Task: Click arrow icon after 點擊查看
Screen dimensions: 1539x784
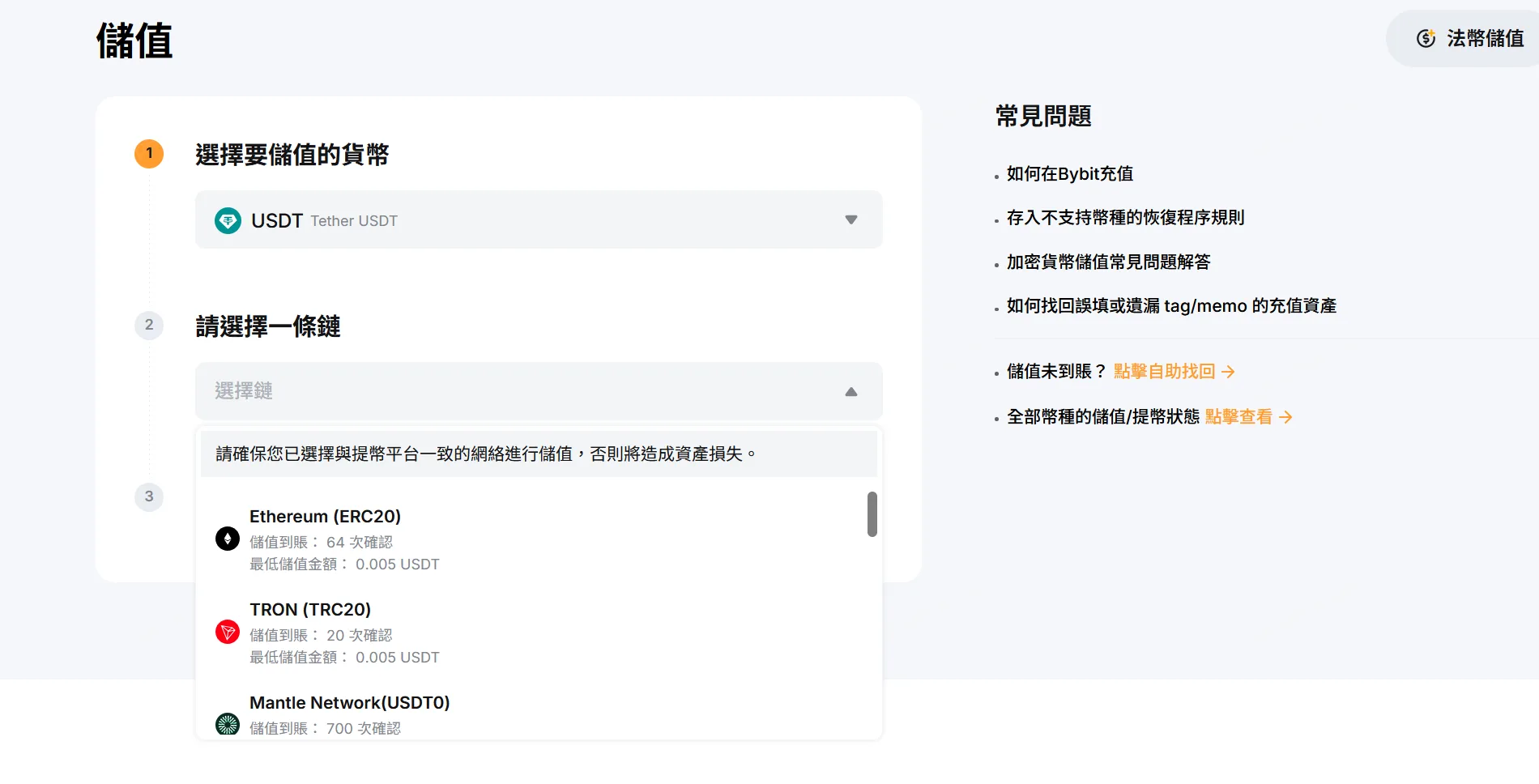Action: click(1285, 417)
